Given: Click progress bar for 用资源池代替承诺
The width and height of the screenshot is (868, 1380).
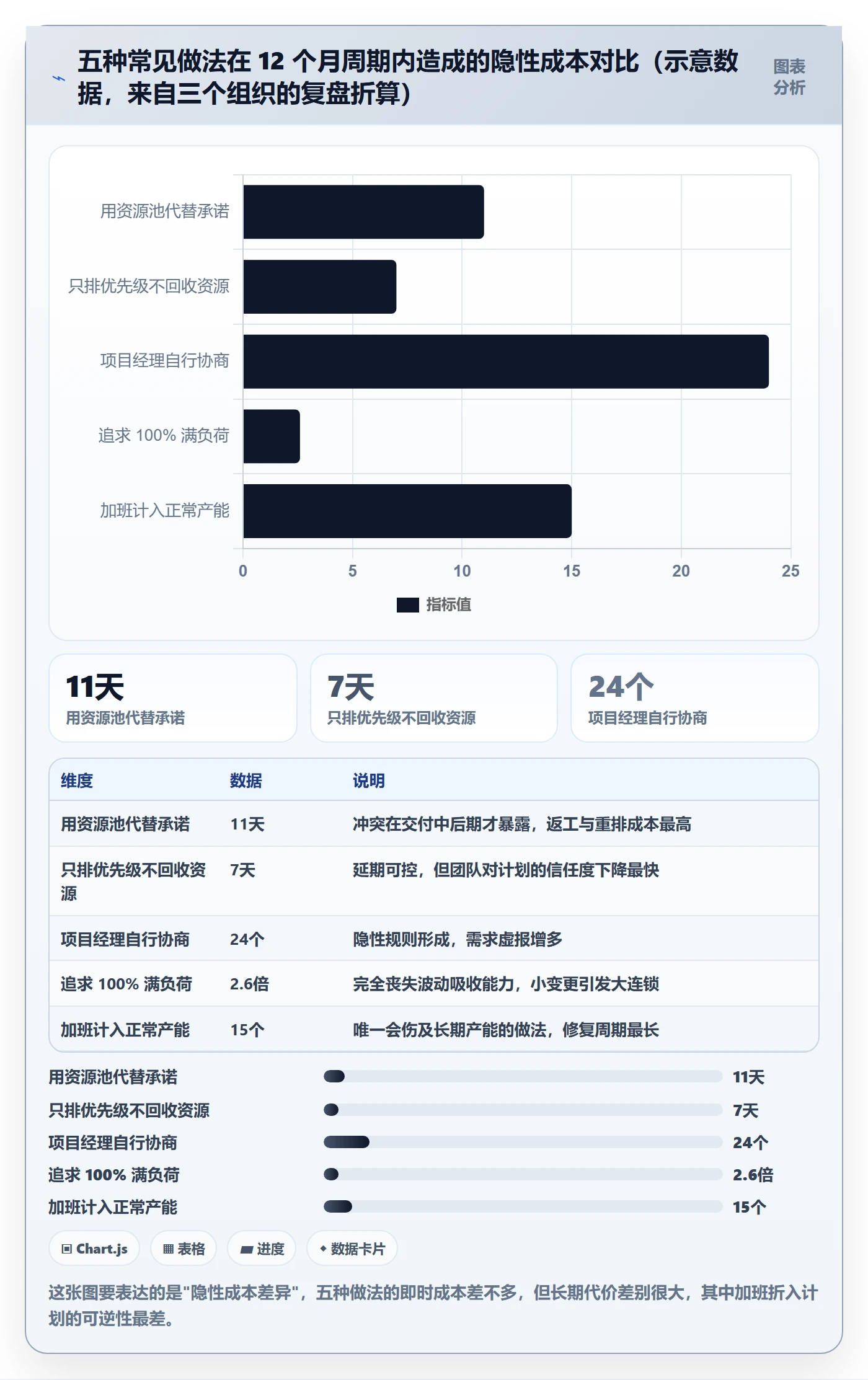Looking at the screenshot, I should point(523,1076).
